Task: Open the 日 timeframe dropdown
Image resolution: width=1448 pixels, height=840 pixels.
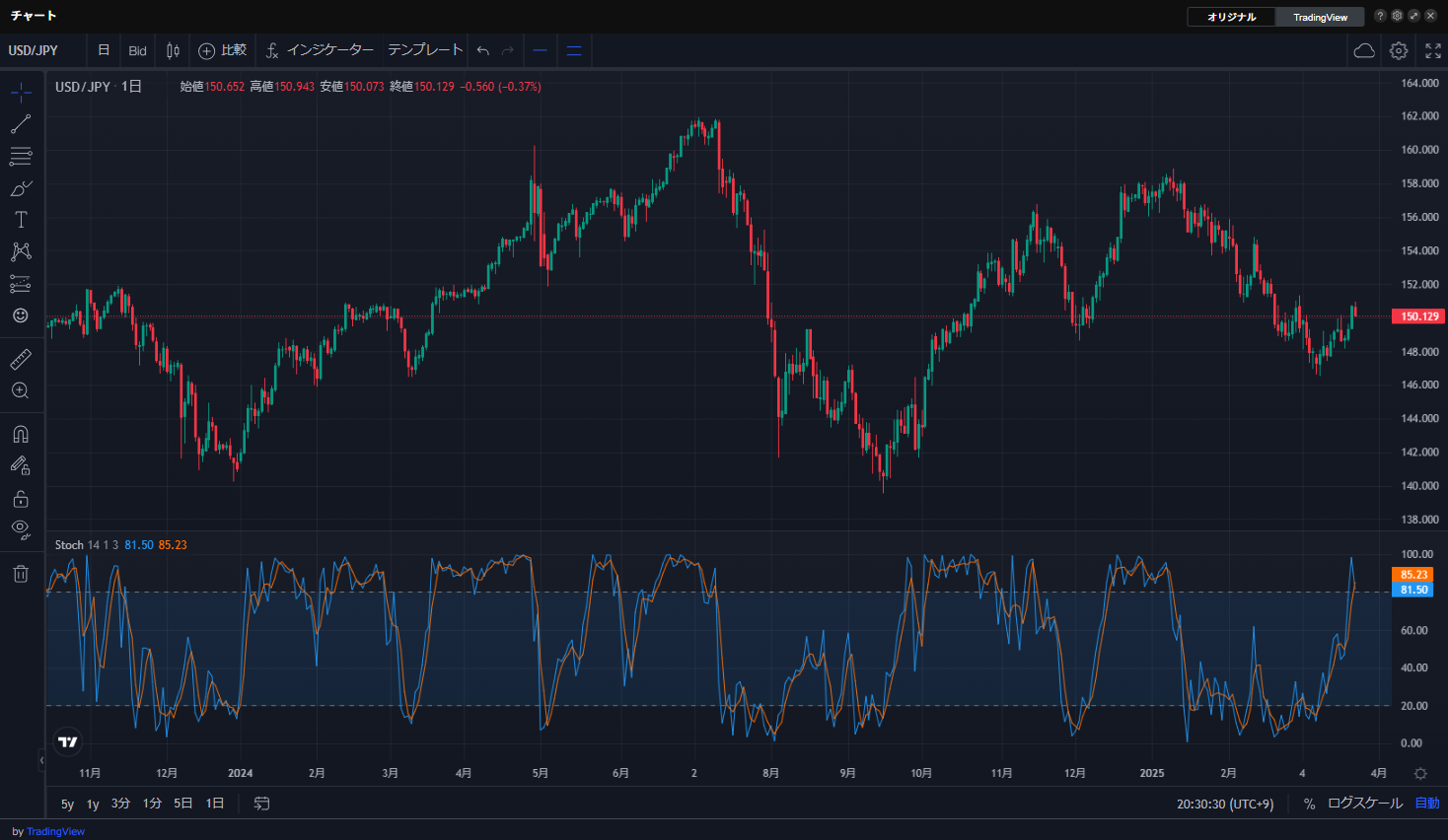Action: [x=104, y=50]
